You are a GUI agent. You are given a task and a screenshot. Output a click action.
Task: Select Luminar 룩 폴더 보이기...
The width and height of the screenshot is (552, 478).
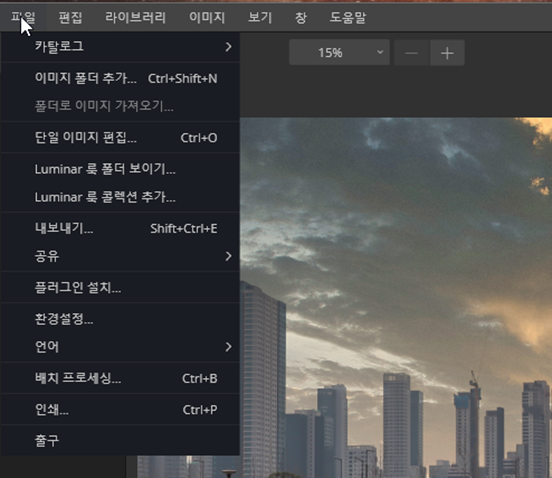[x=120, y=169]
